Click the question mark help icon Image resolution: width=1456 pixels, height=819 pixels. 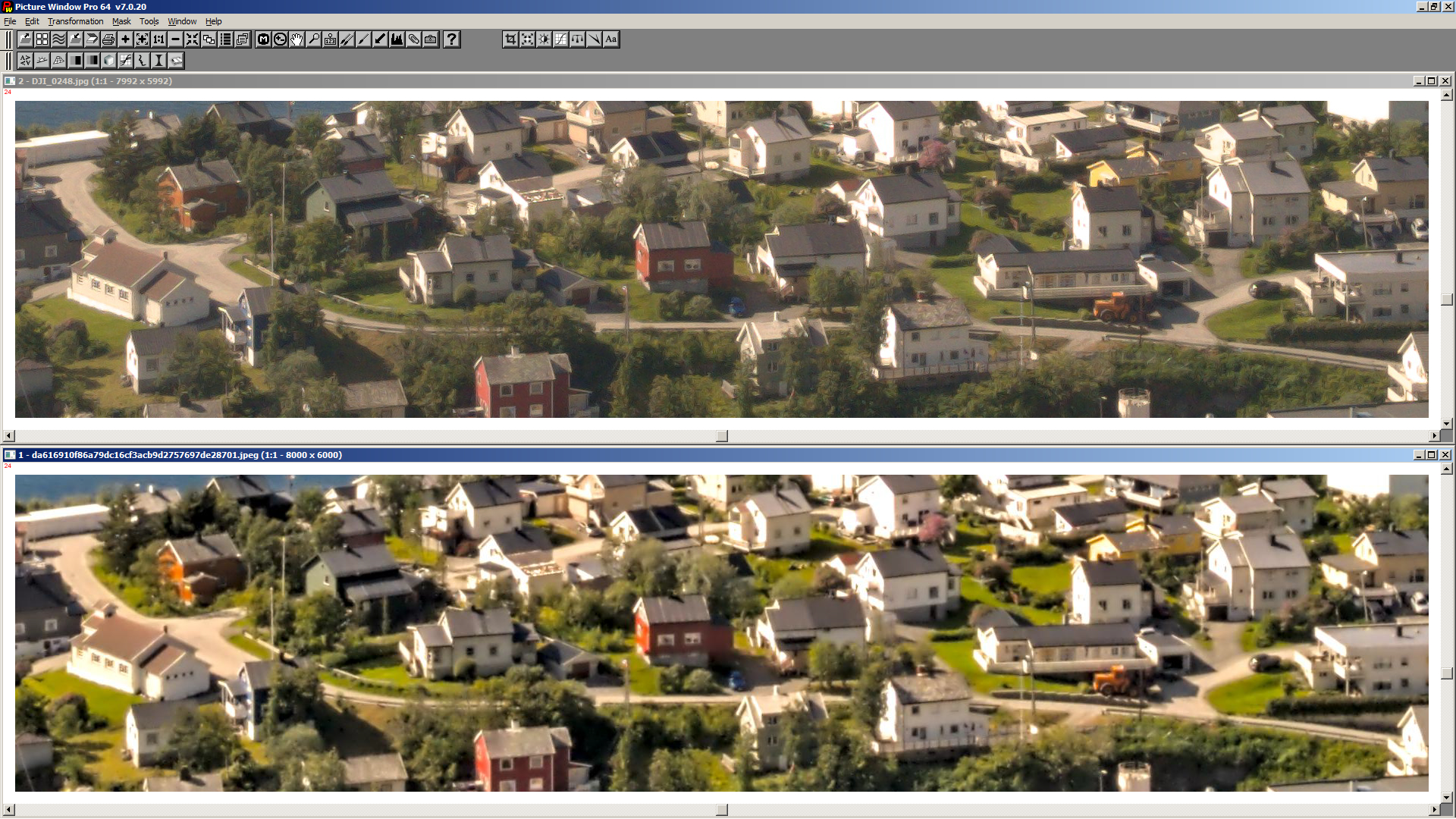451,39
